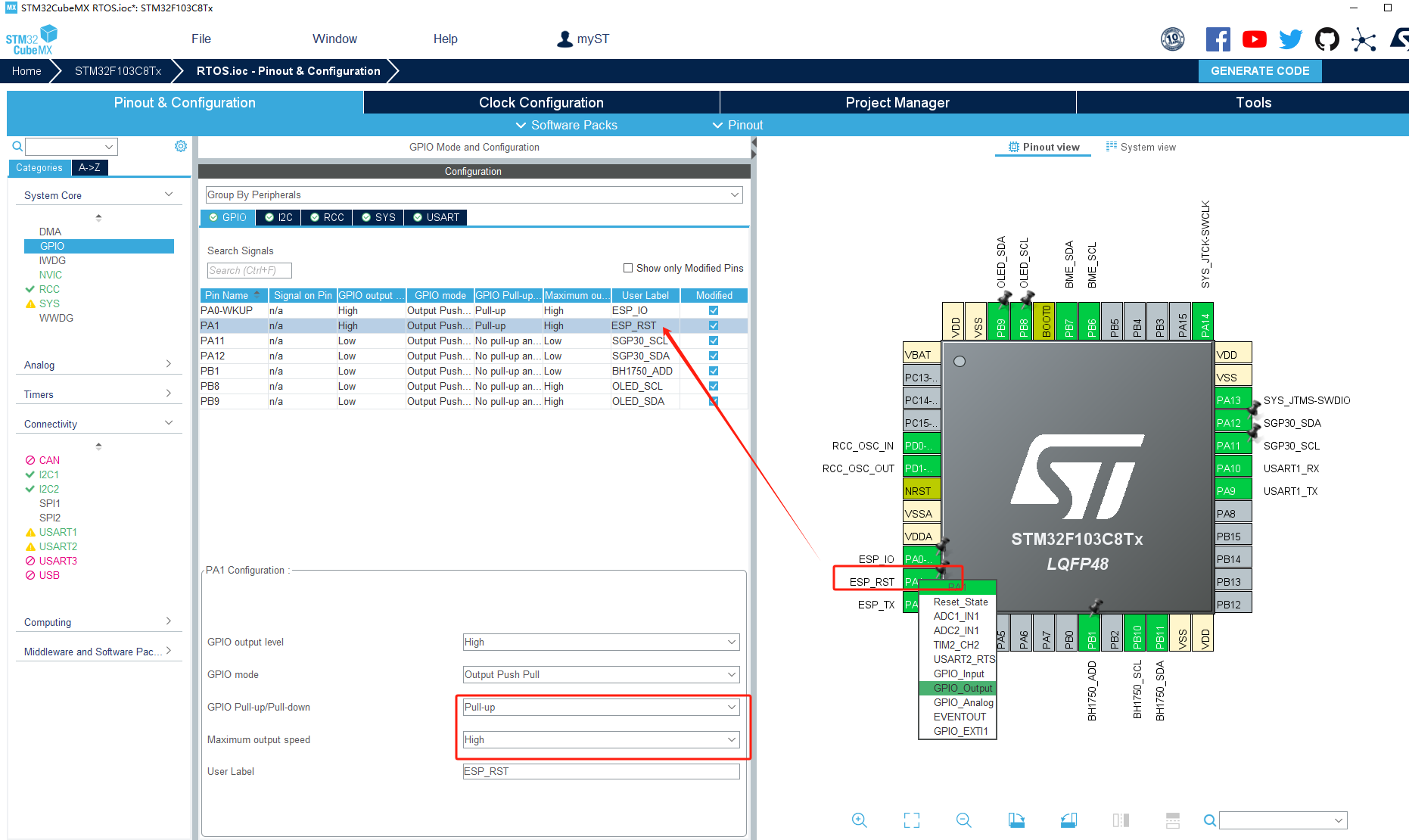Click the best-fit icon below the pinout
Image resolution: width=1409 pixels, height=840 pixels.
(911, 820)
